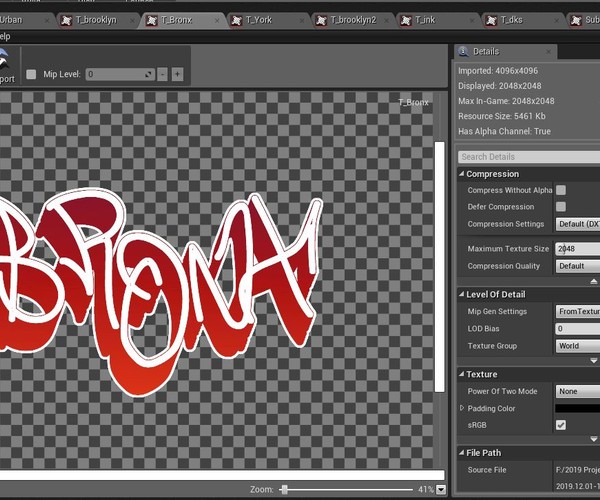Open Mip Gen Settings dropdown
The height and width of the screenshot is (500, 600).
[x=578, y=311]
